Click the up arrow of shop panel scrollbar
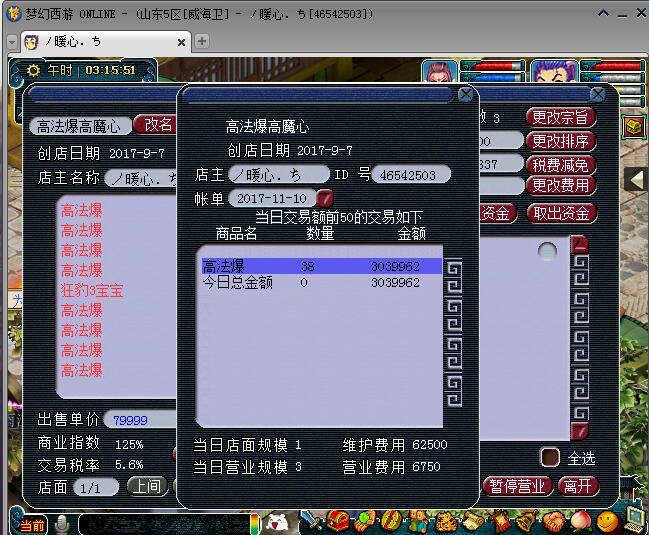Viewport: 649px width, 535px height. point(579,245)
